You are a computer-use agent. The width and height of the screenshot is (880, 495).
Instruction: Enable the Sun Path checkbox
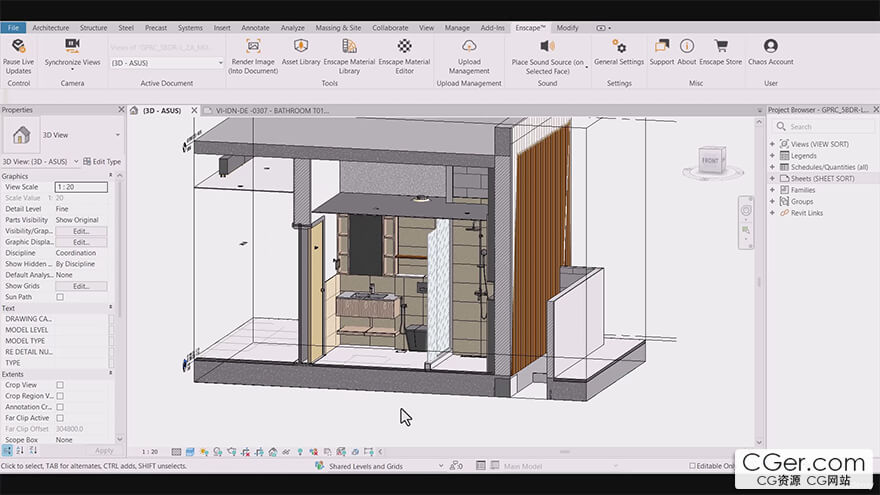tap(60, 297)
